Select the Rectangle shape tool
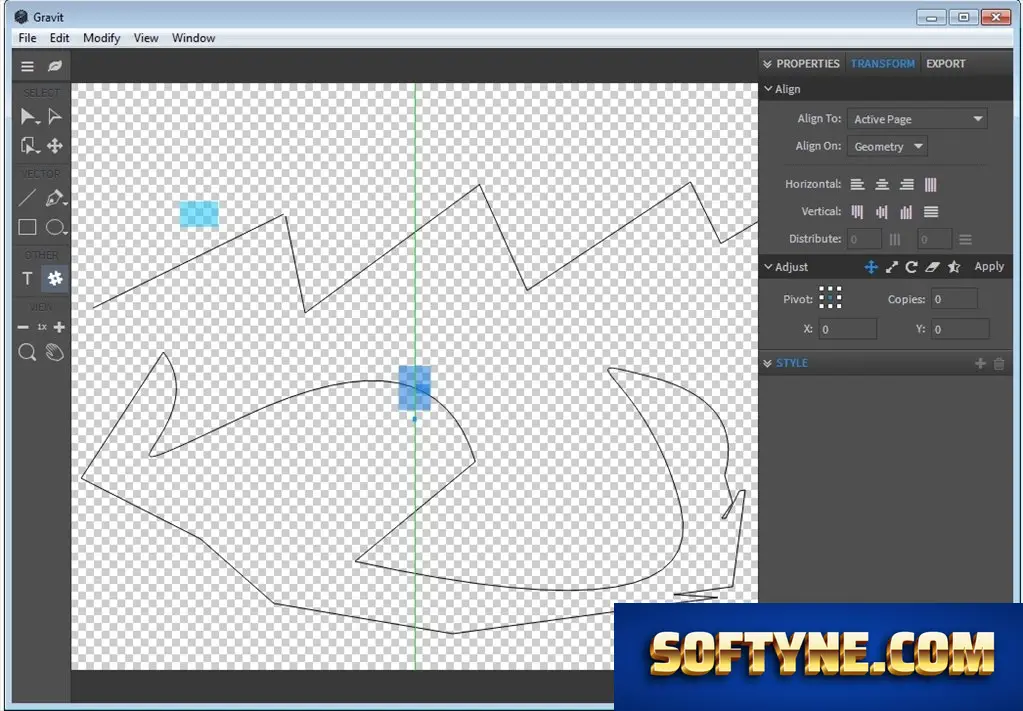Image resolution: width=1023 pixels, height=711 pixels. pos(27,227)
